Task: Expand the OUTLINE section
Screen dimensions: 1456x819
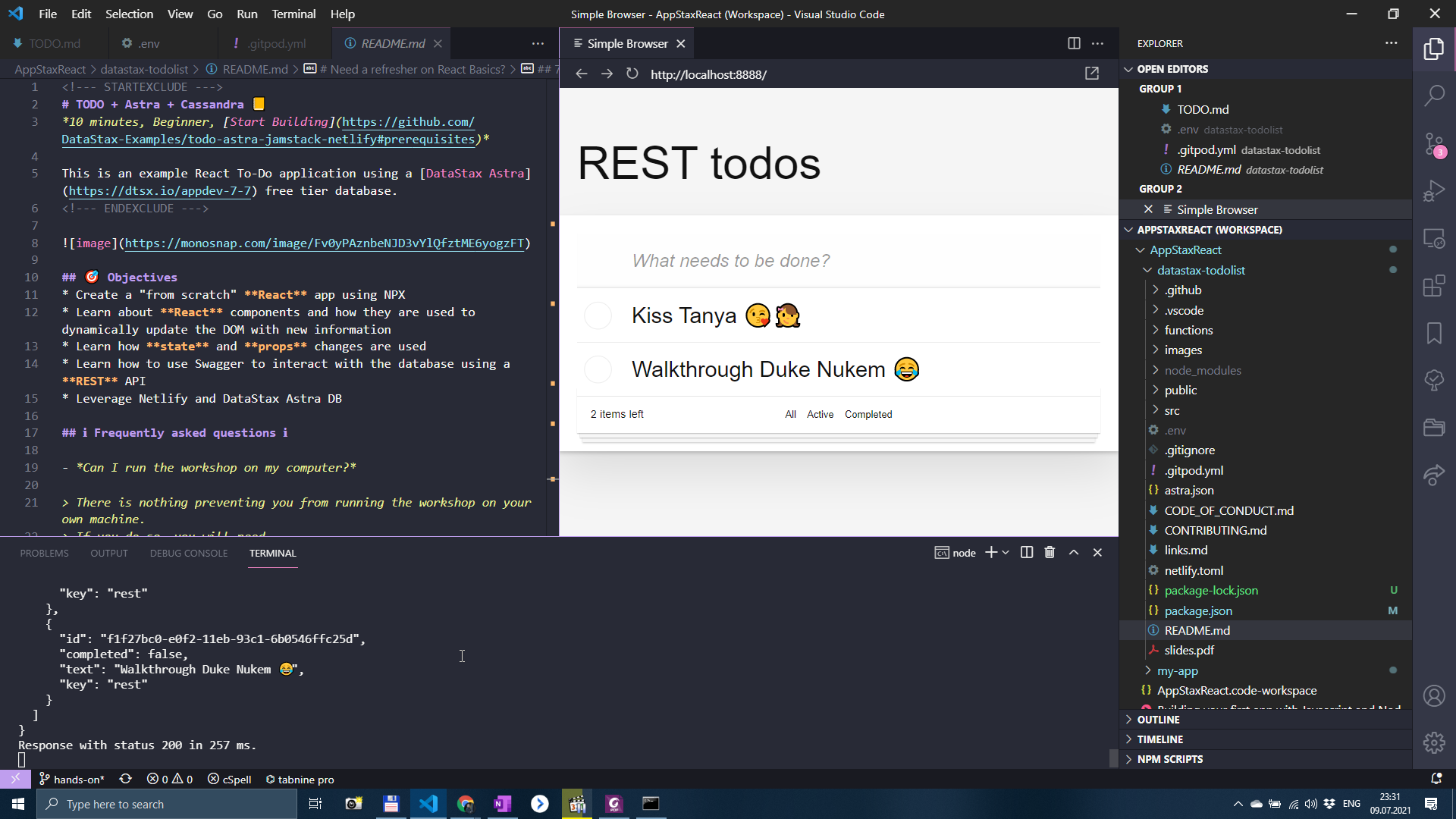Action: pyautogui.click(x=1158, y=719)
